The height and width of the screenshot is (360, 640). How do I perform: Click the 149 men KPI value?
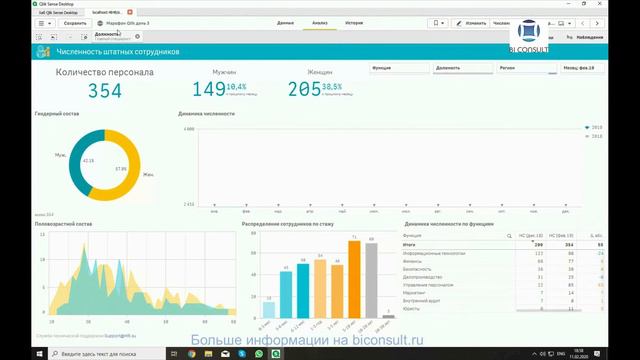[x=209, y=89]
